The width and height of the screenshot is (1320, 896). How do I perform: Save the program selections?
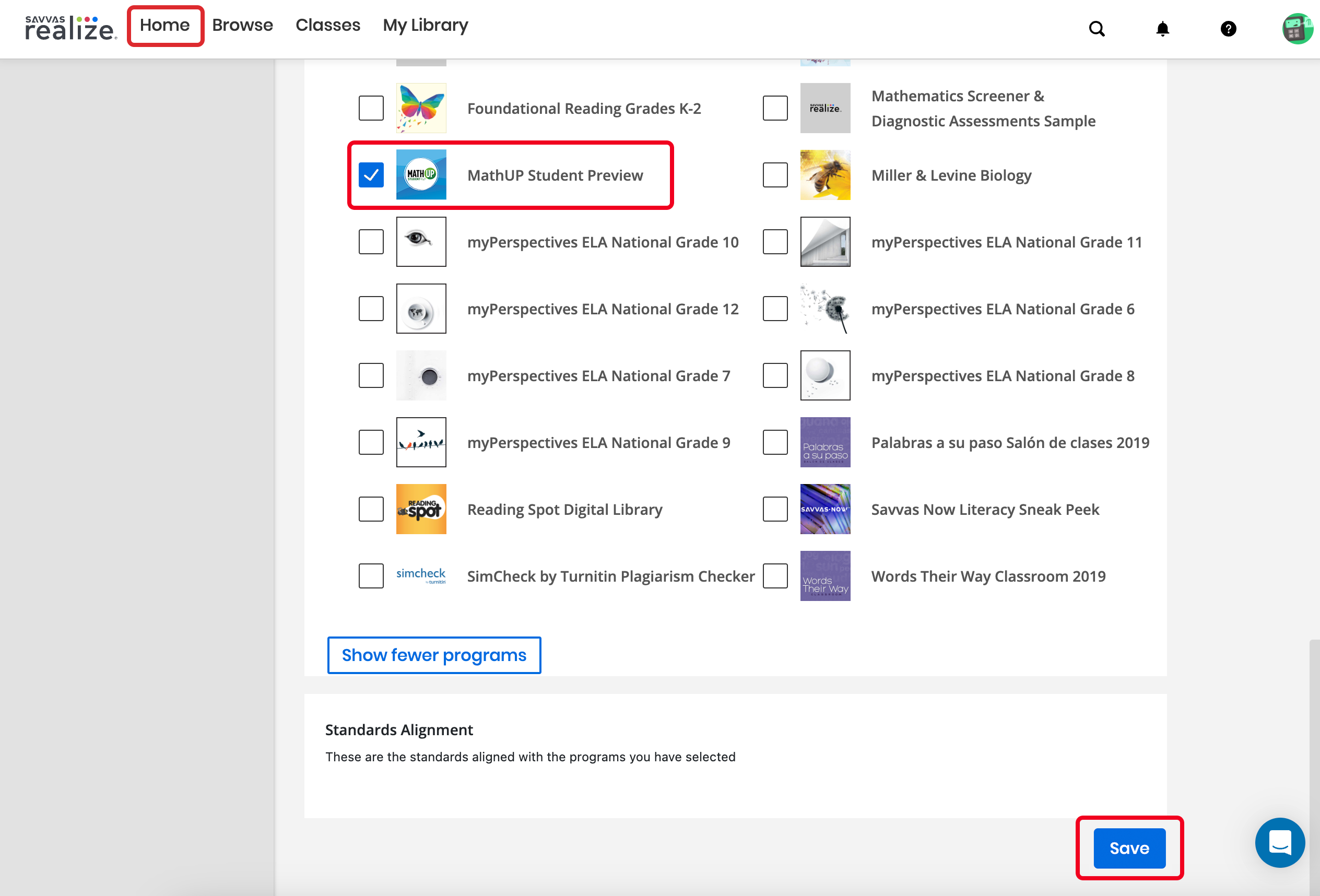pyautogui.click(x=1129, y=848)
